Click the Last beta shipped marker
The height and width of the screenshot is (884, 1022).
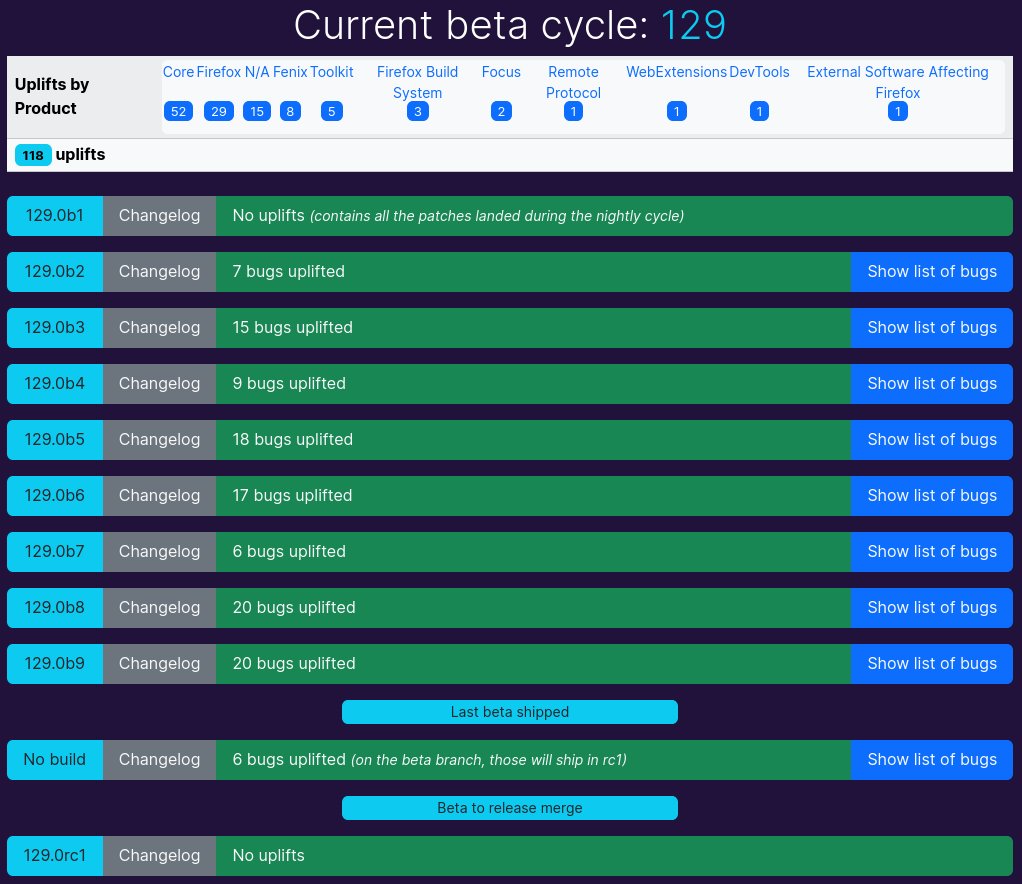[510, 712]
